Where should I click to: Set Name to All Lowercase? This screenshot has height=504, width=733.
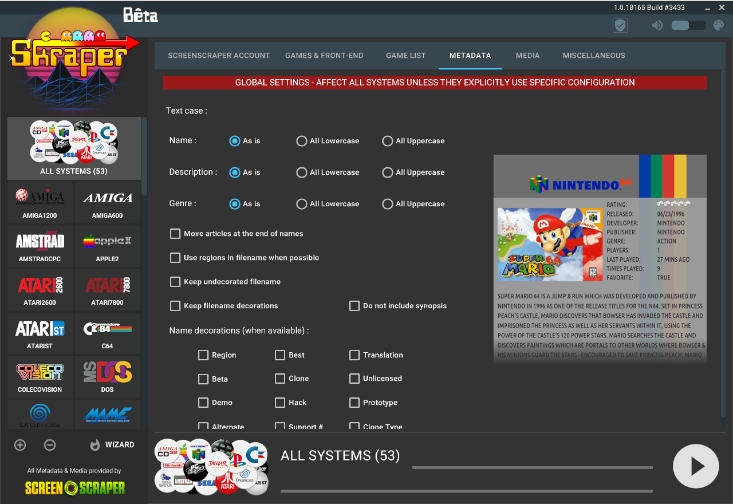tap(302, 141)
